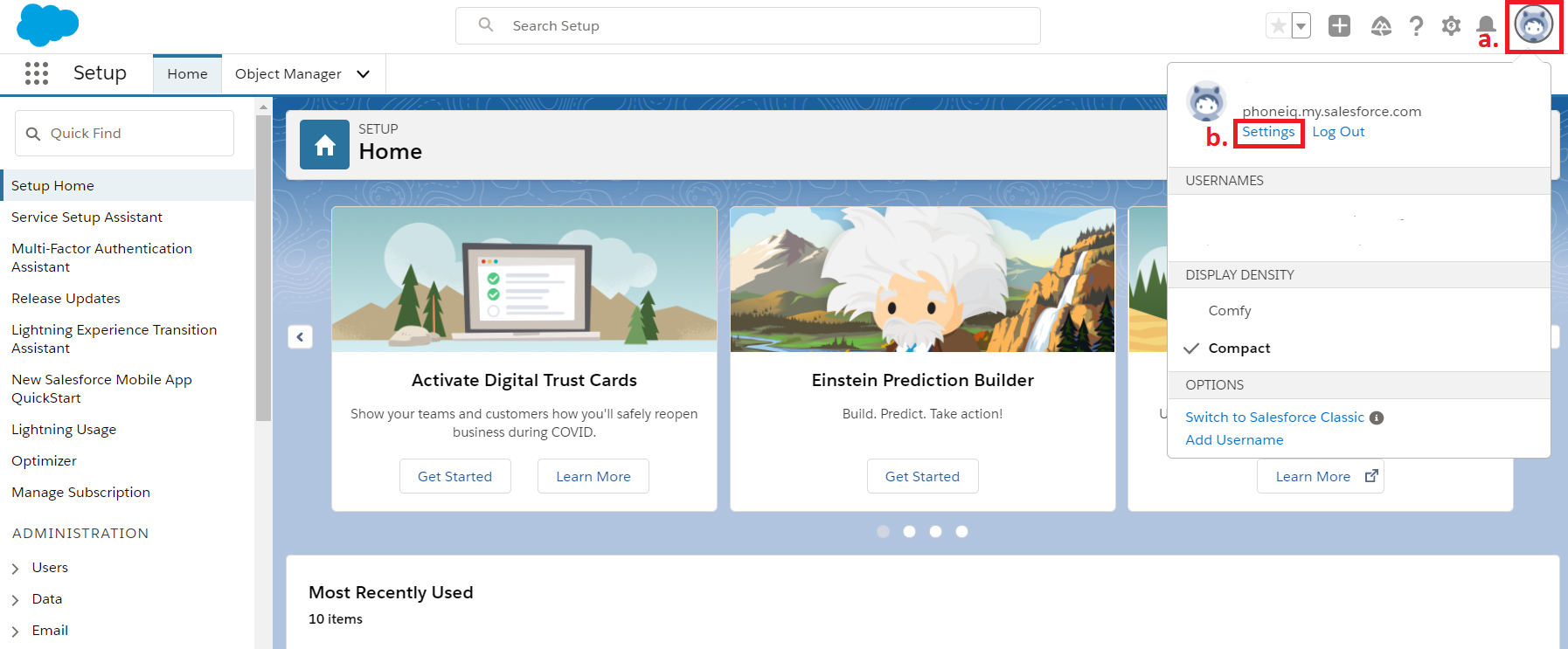
Task: Click the 'Einstein Prediction Builder' card title
Action: click(x=923, y=380)
